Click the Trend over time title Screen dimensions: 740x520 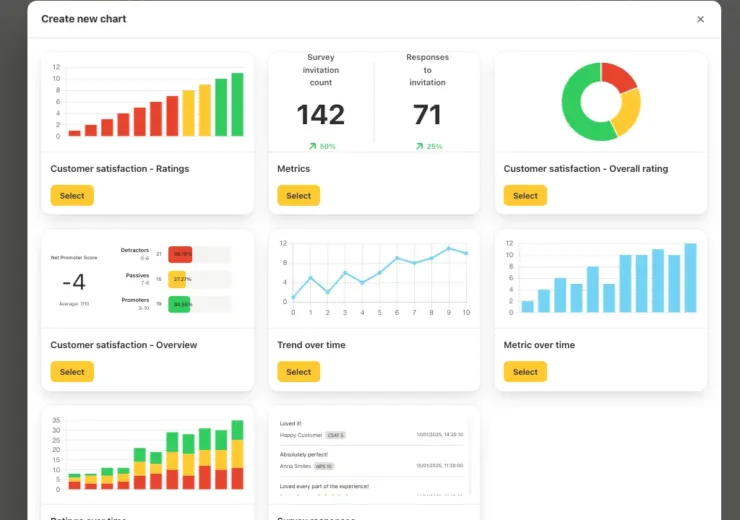click(x=311, y=345)
